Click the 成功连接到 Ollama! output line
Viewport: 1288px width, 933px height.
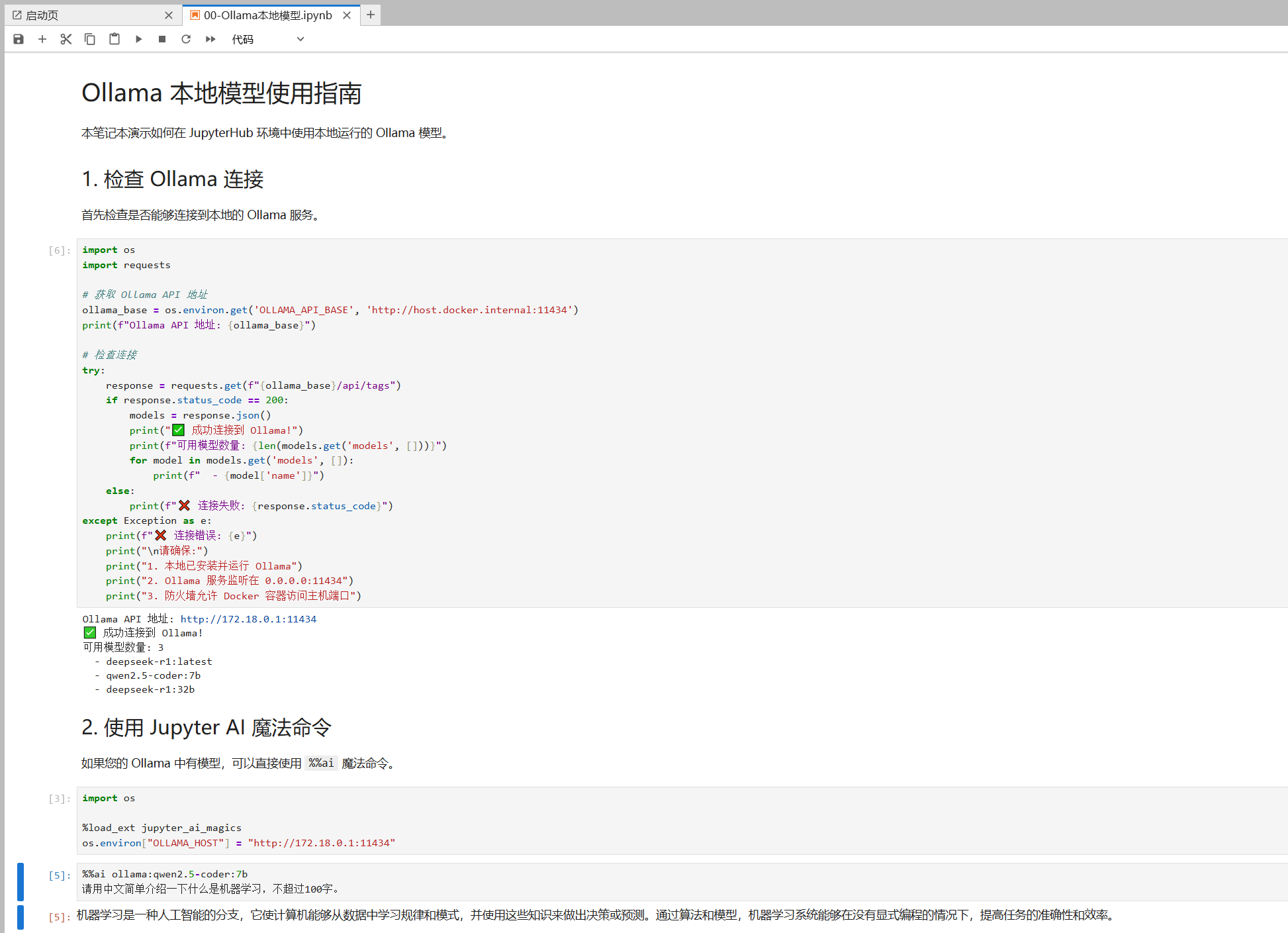click(143, 633)
